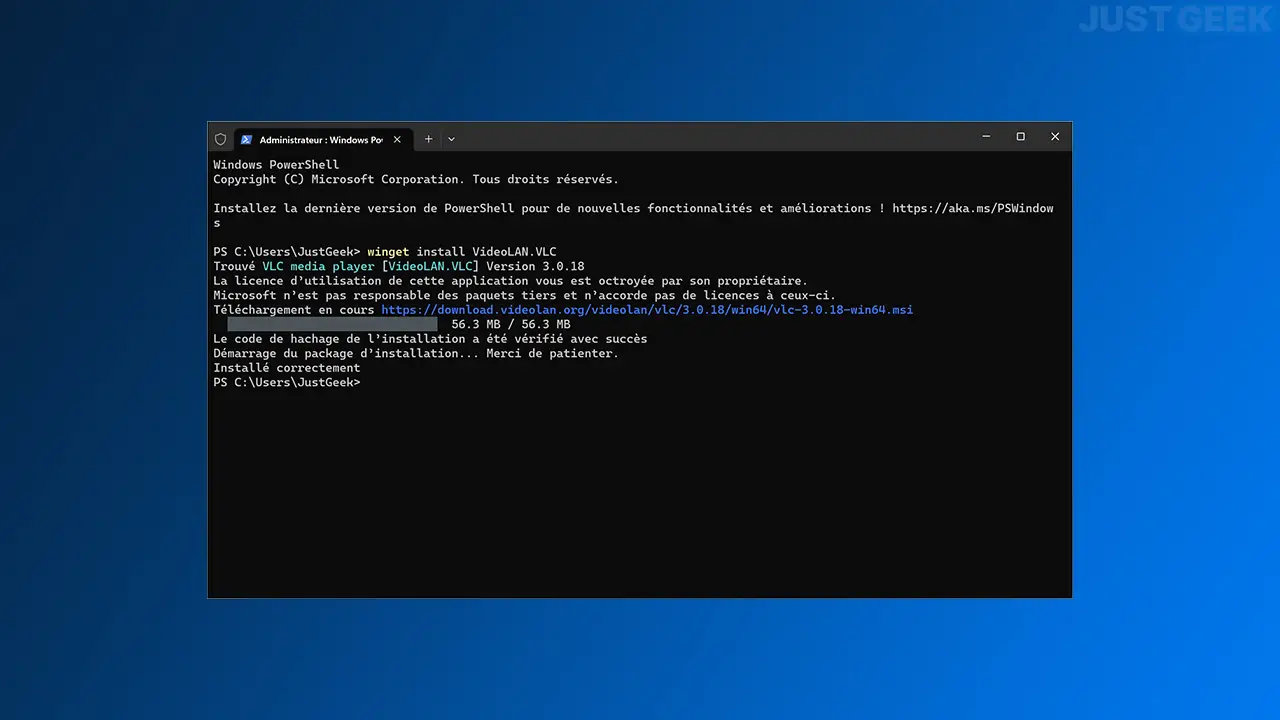Screen dimensions: 1280x720
Task: Click the 'Microsoft n'est pas responsable' line
Action: coord(524,296)
